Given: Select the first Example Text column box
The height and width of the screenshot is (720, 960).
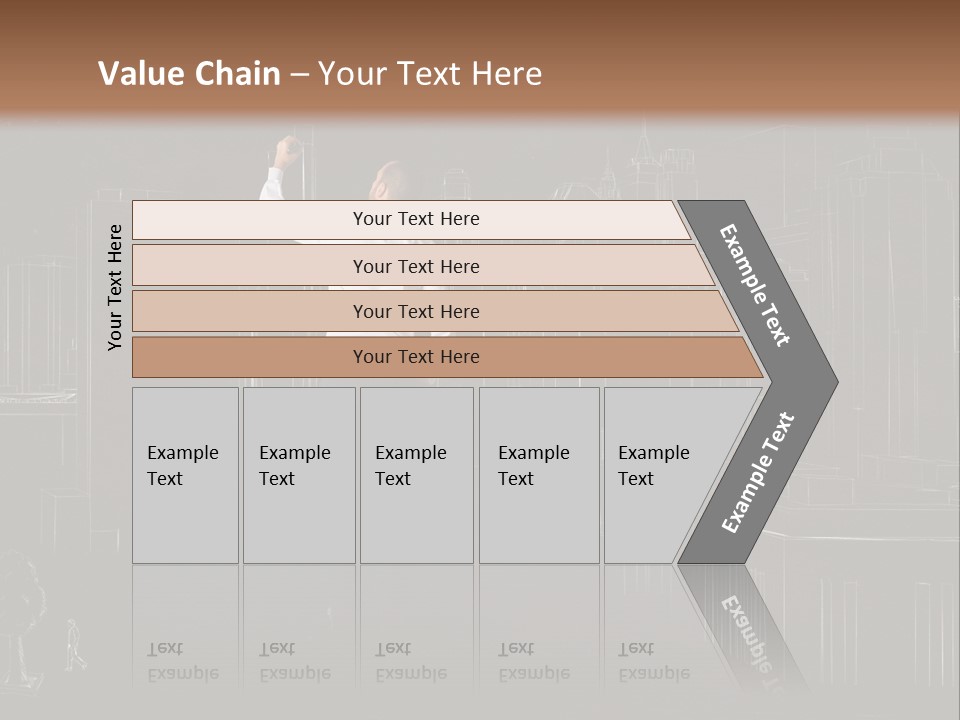Looking at the screenshot, I should click(x=186, y=475).
